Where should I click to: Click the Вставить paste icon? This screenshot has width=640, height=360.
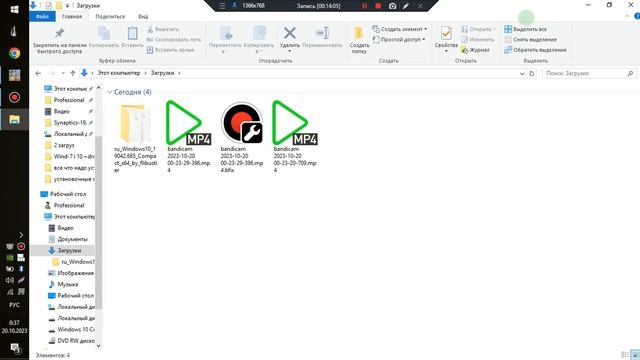coord(132,33)
